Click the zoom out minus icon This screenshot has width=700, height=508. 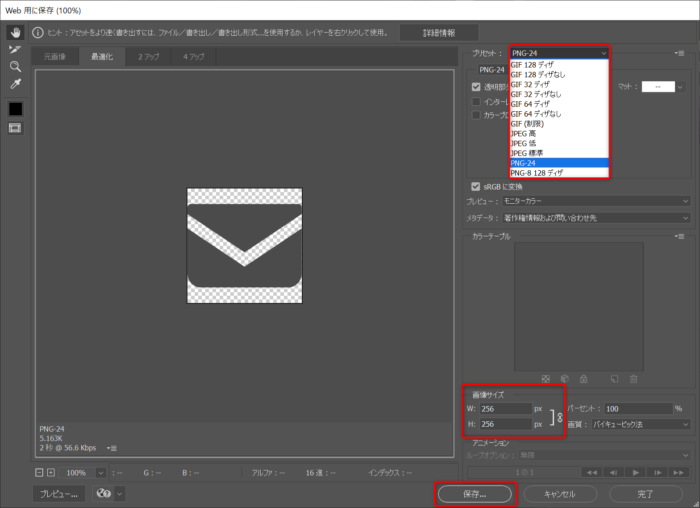point(39,472)
